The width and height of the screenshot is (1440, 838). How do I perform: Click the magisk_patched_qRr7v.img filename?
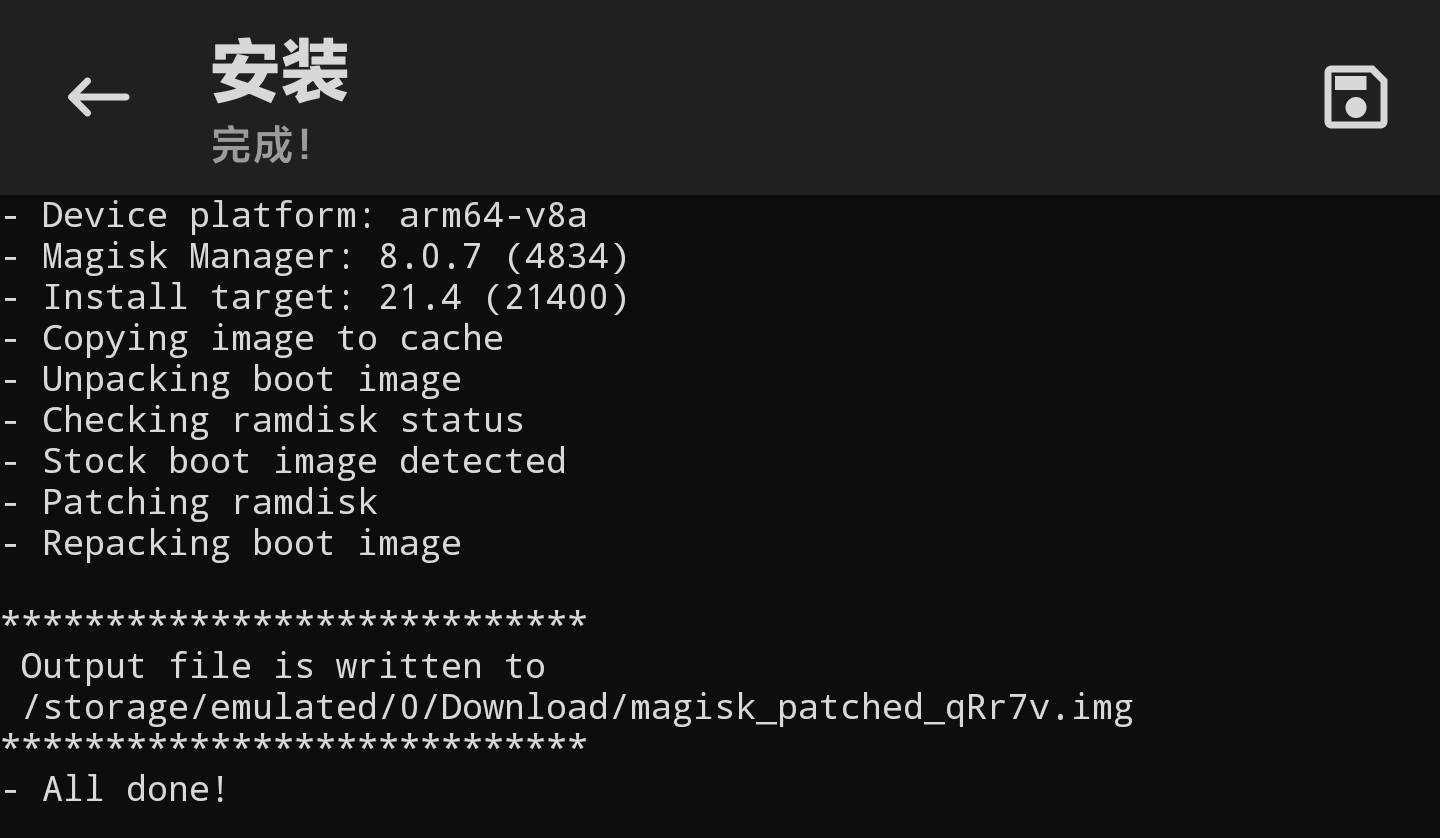click(881, 707)
